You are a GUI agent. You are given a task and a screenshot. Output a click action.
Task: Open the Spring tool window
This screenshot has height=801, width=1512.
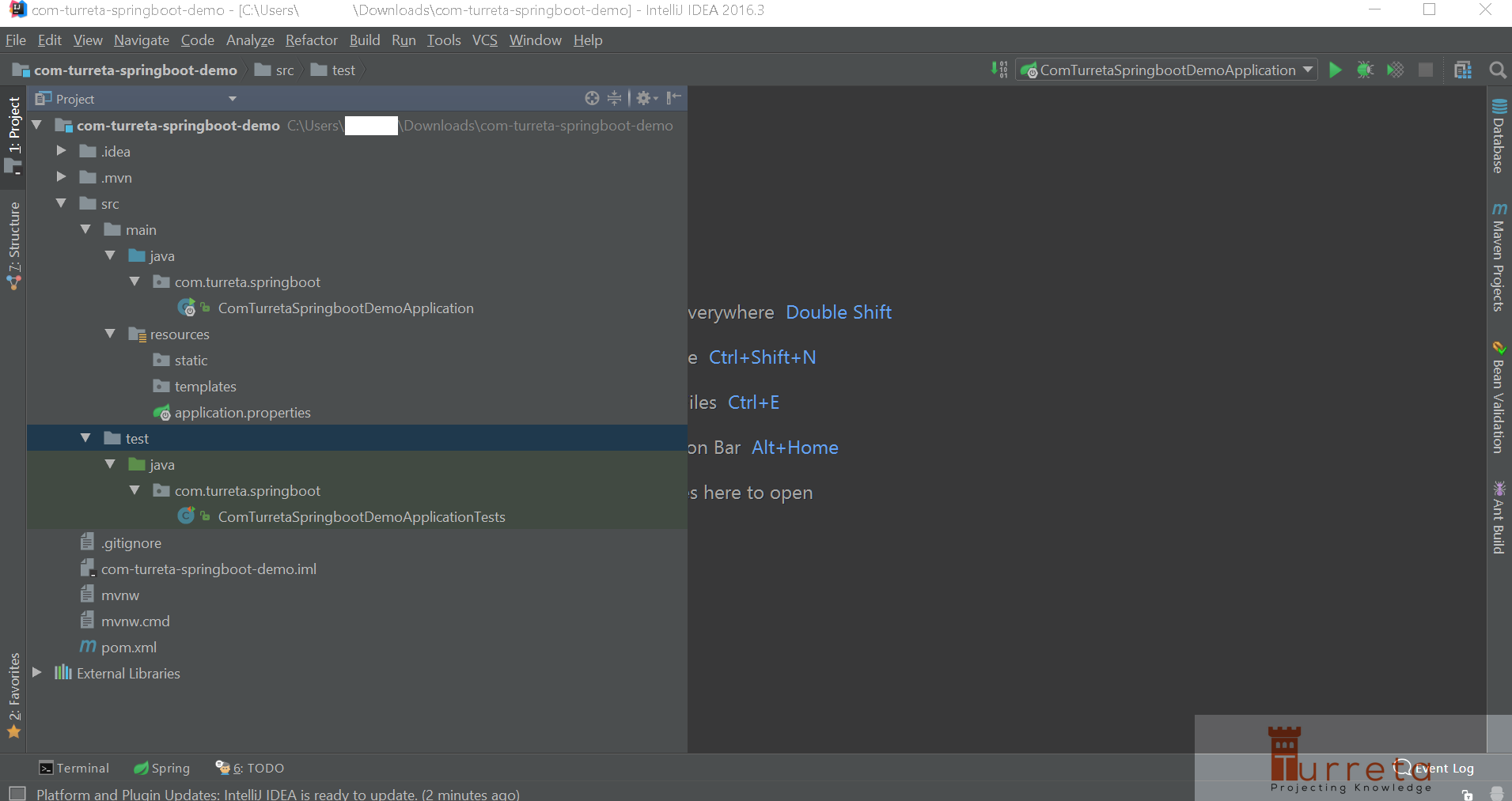click(x=162, y=768)
